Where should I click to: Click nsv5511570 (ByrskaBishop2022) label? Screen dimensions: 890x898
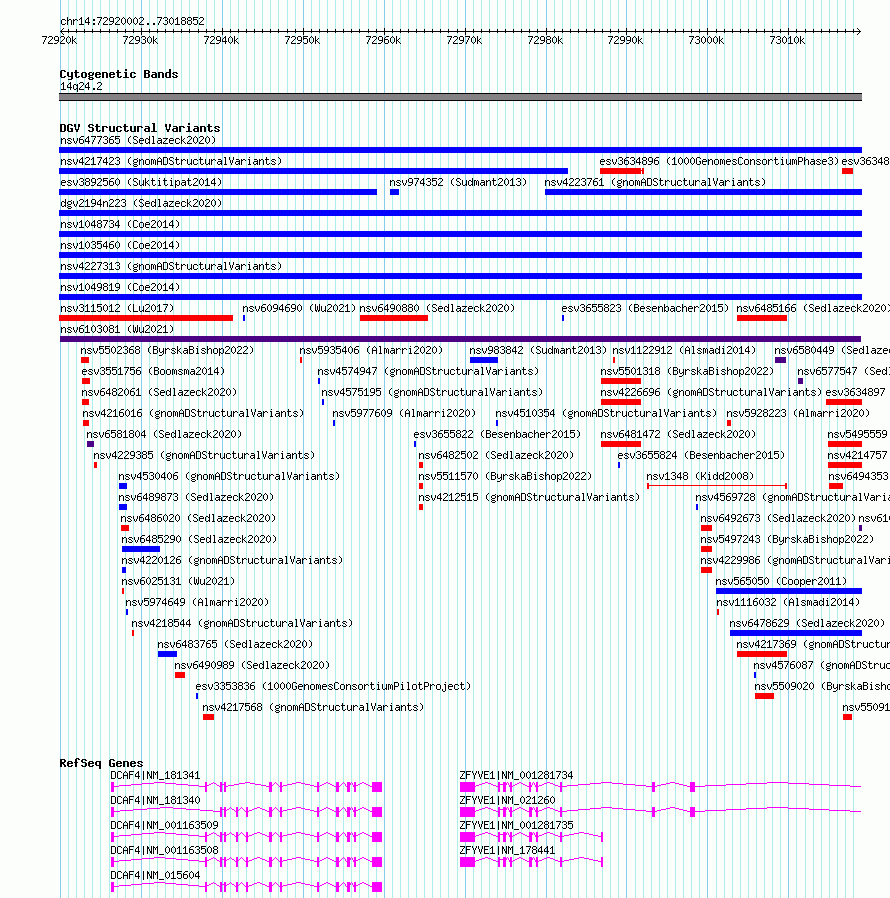[505, 476]
